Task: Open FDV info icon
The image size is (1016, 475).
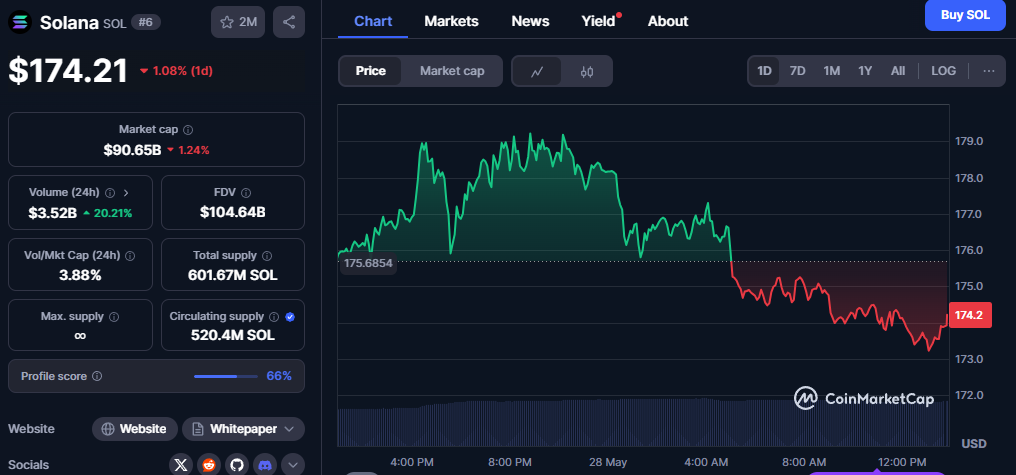Action: coord(246,192)
